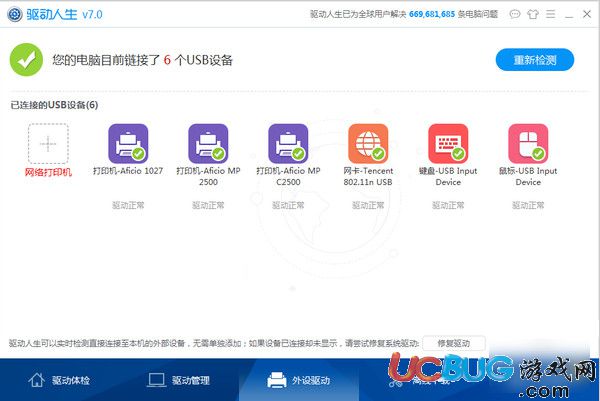Switch to the 驱动体检 tab
The image size is (600, 401).
(x=59, y=380)
